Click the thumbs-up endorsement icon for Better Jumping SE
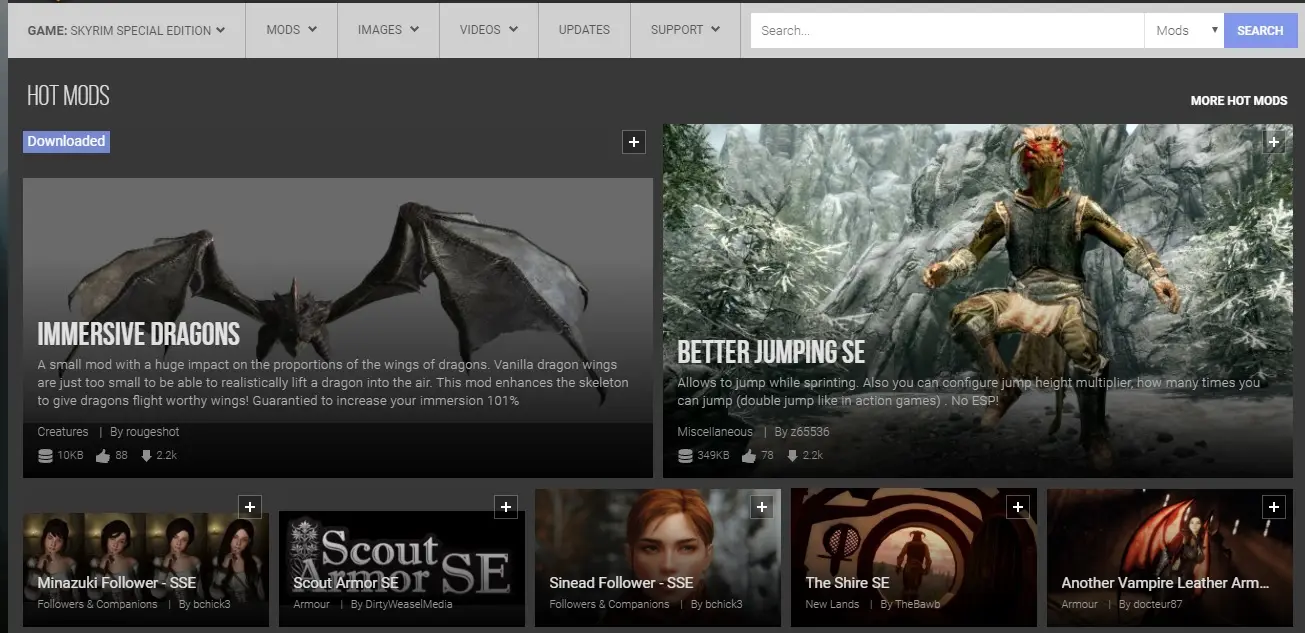 tap(748, 456)
